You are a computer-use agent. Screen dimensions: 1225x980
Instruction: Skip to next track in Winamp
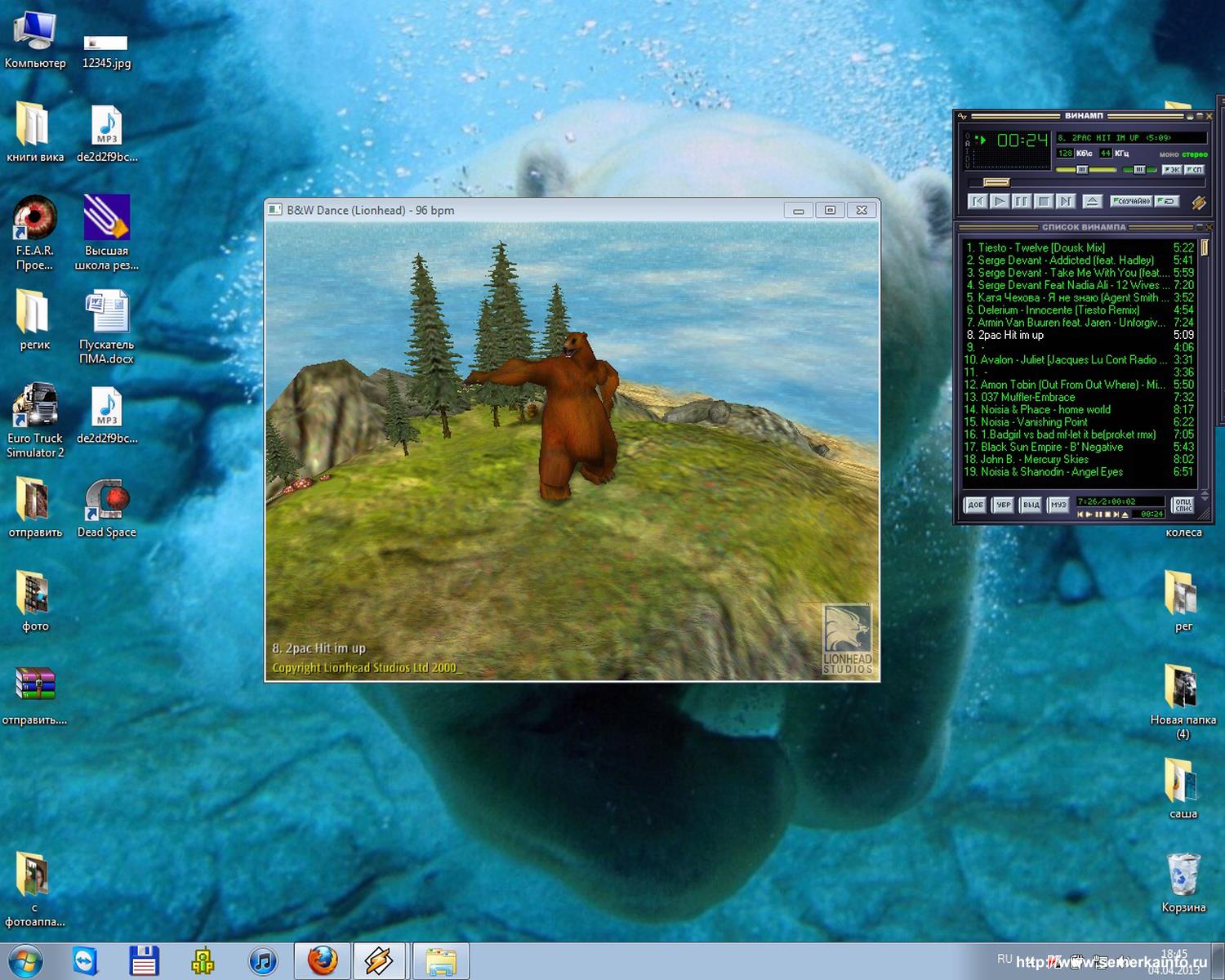[1066, 201]
